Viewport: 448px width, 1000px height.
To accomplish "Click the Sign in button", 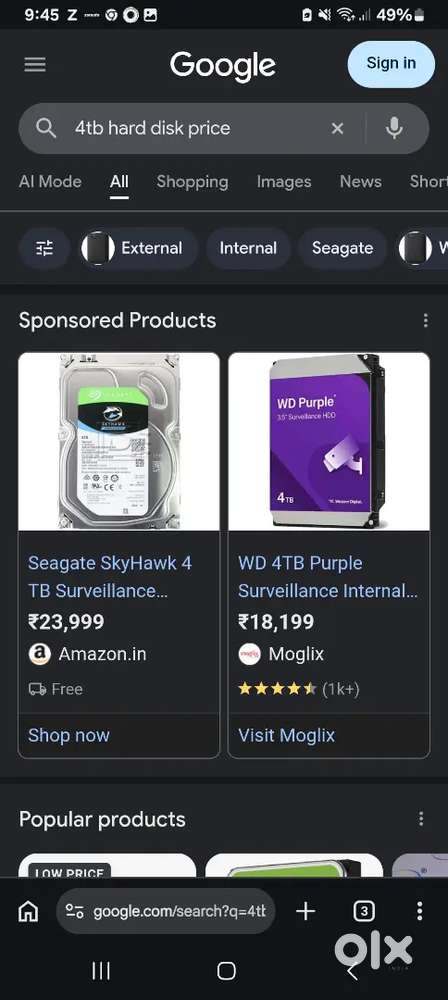I will (391, 64).
